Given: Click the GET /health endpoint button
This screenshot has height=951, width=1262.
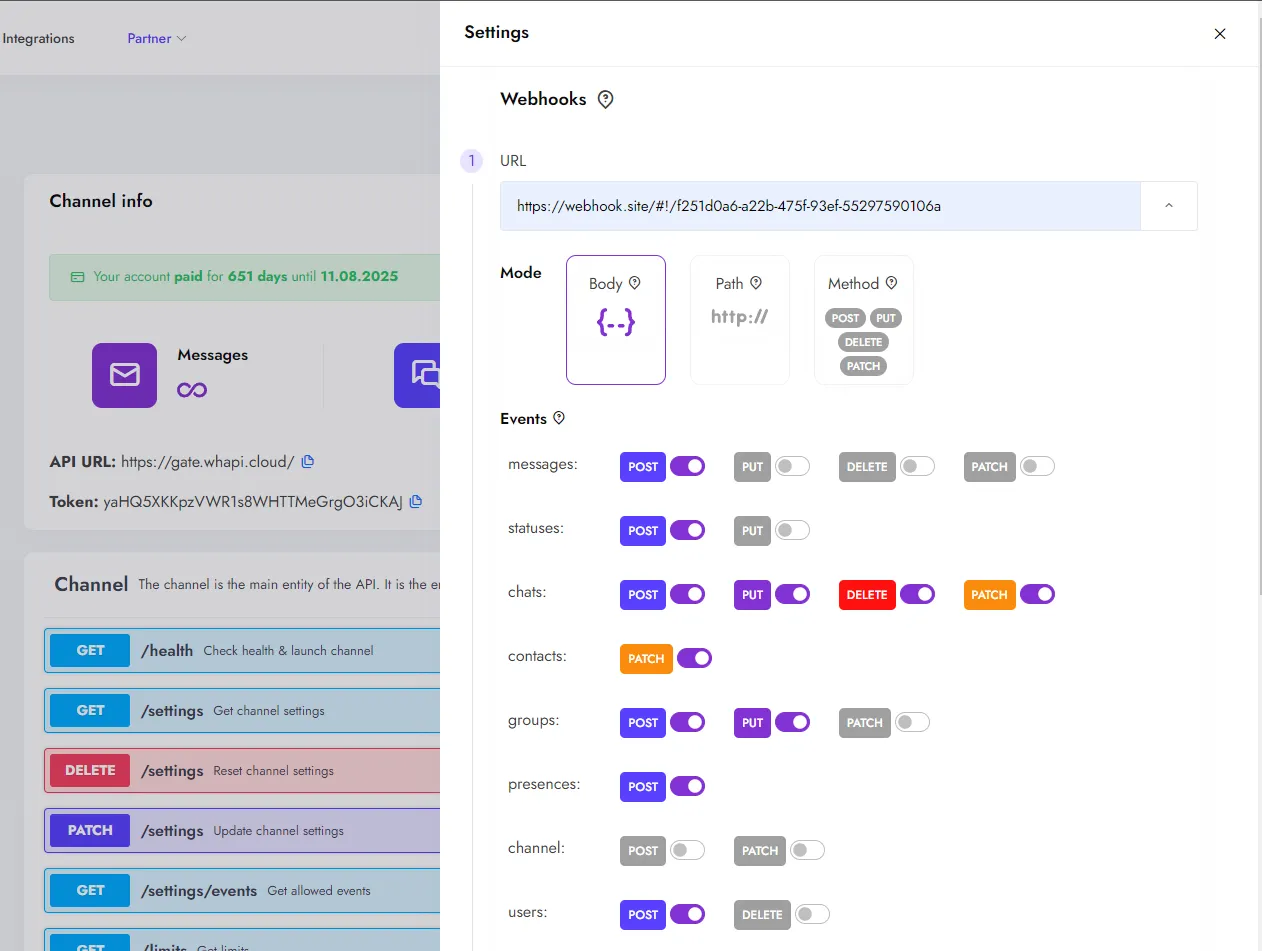Looking at the screenshot, I should click(x=89, y=650).
